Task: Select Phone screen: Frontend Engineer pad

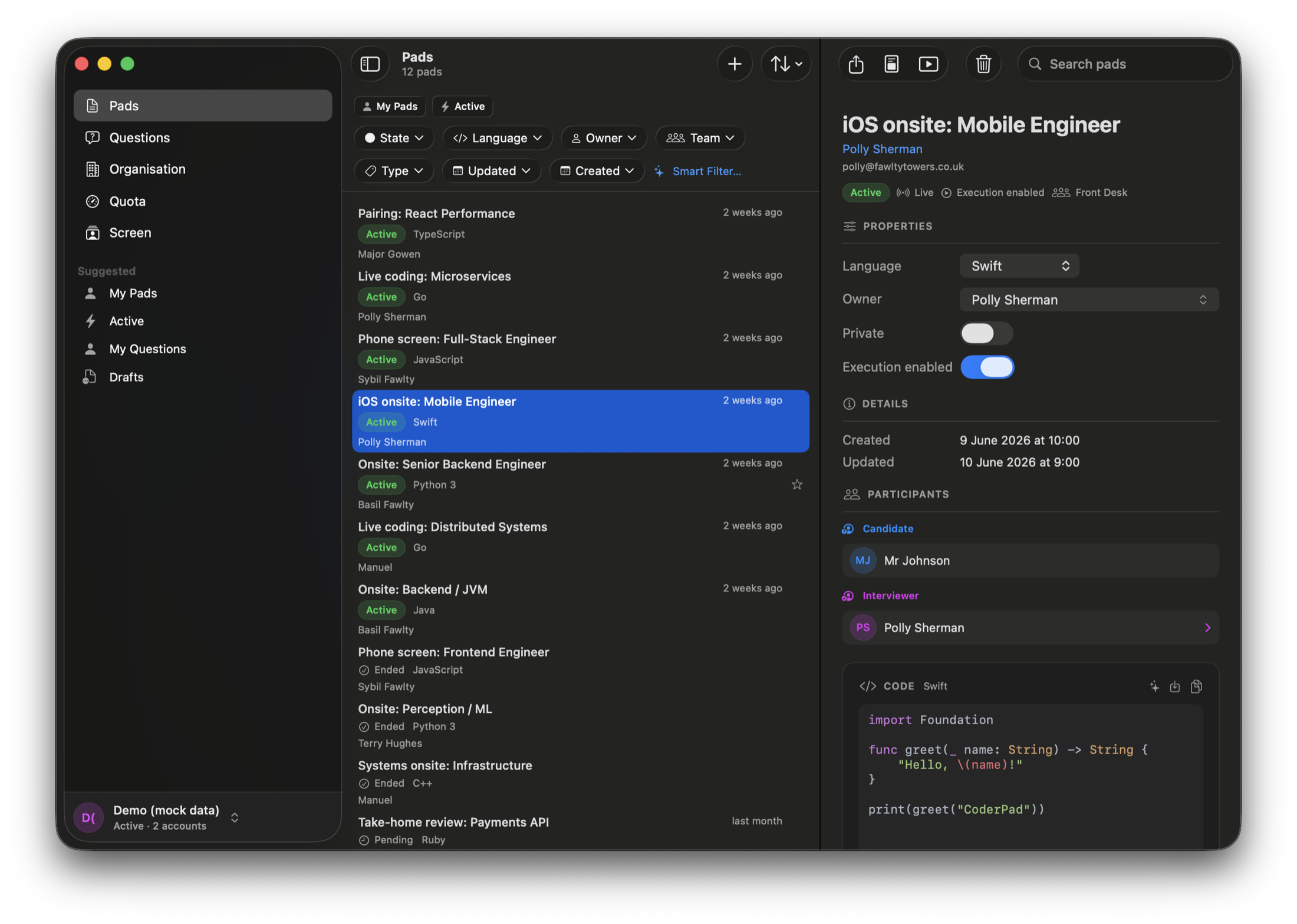Action: tap(580, 669)
